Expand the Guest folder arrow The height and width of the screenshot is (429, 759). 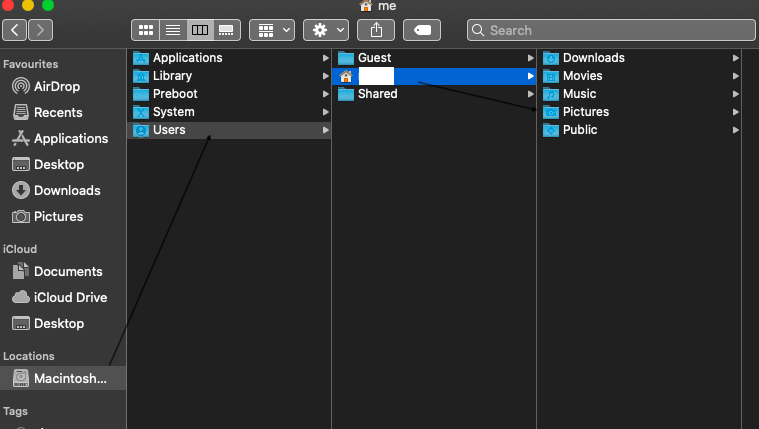tap(531, 58)
